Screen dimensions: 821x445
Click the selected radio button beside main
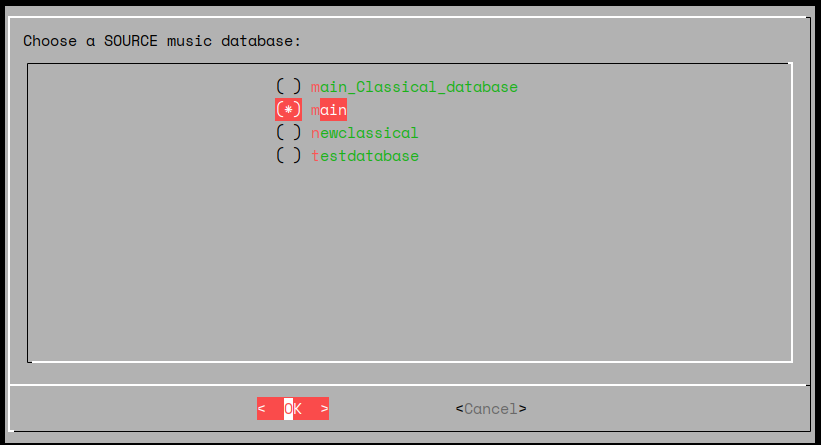click(x=288, y=110)
